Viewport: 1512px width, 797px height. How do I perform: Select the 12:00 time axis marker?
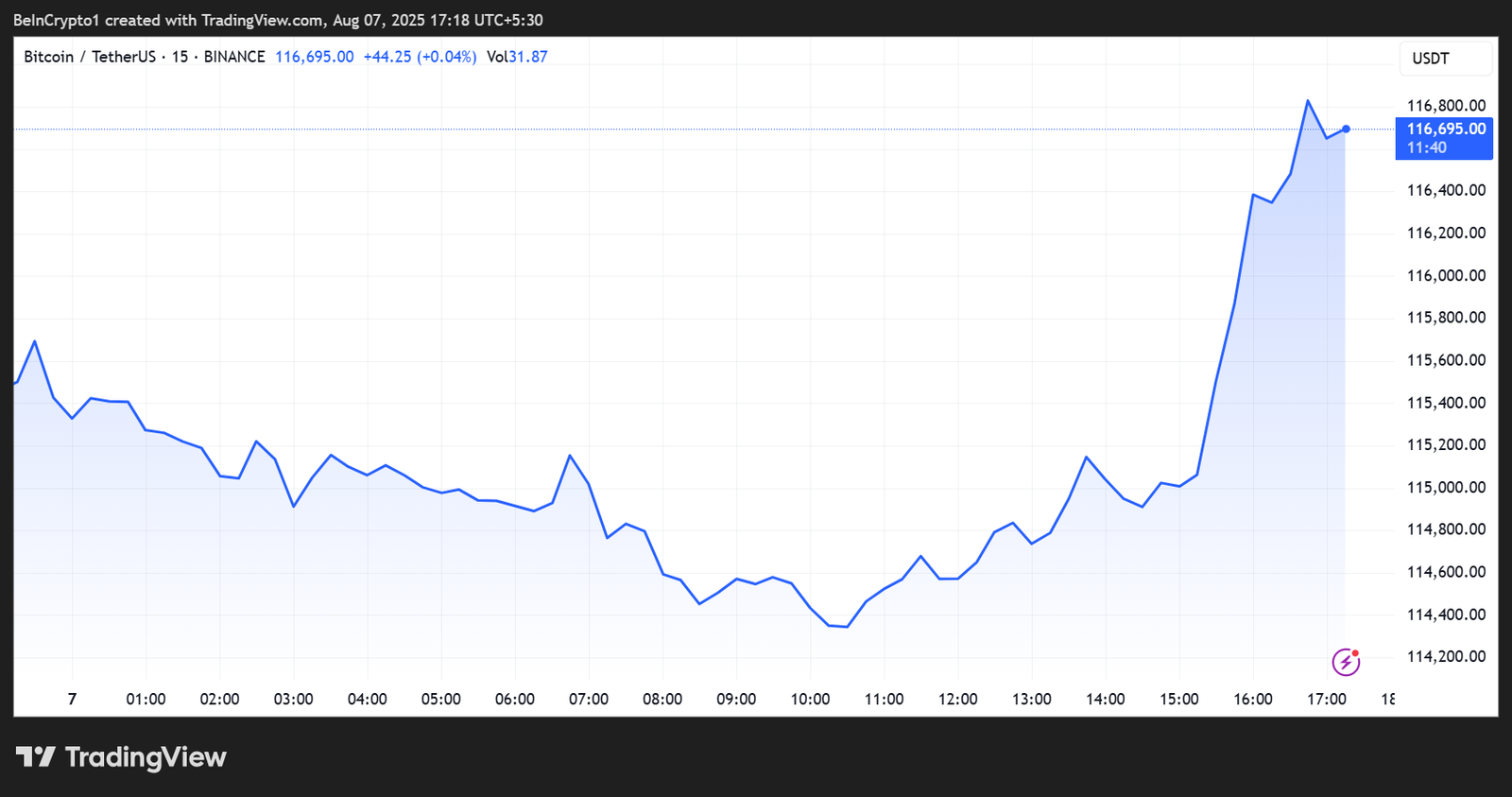pyautogui.click(x=957, y=699)
